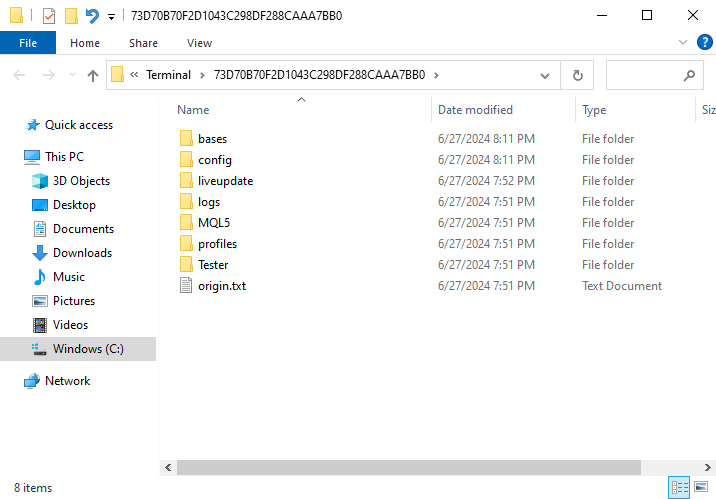This screenshot has width=716, height=499.
Task: Switch to the Share ribbon tab
Action: tap(143, 43)
